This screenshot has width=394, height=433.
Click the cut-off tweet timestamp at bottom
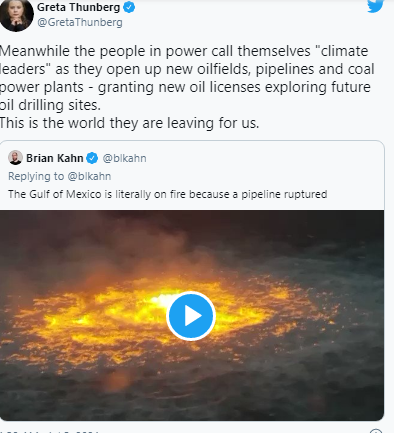point(50,431)
